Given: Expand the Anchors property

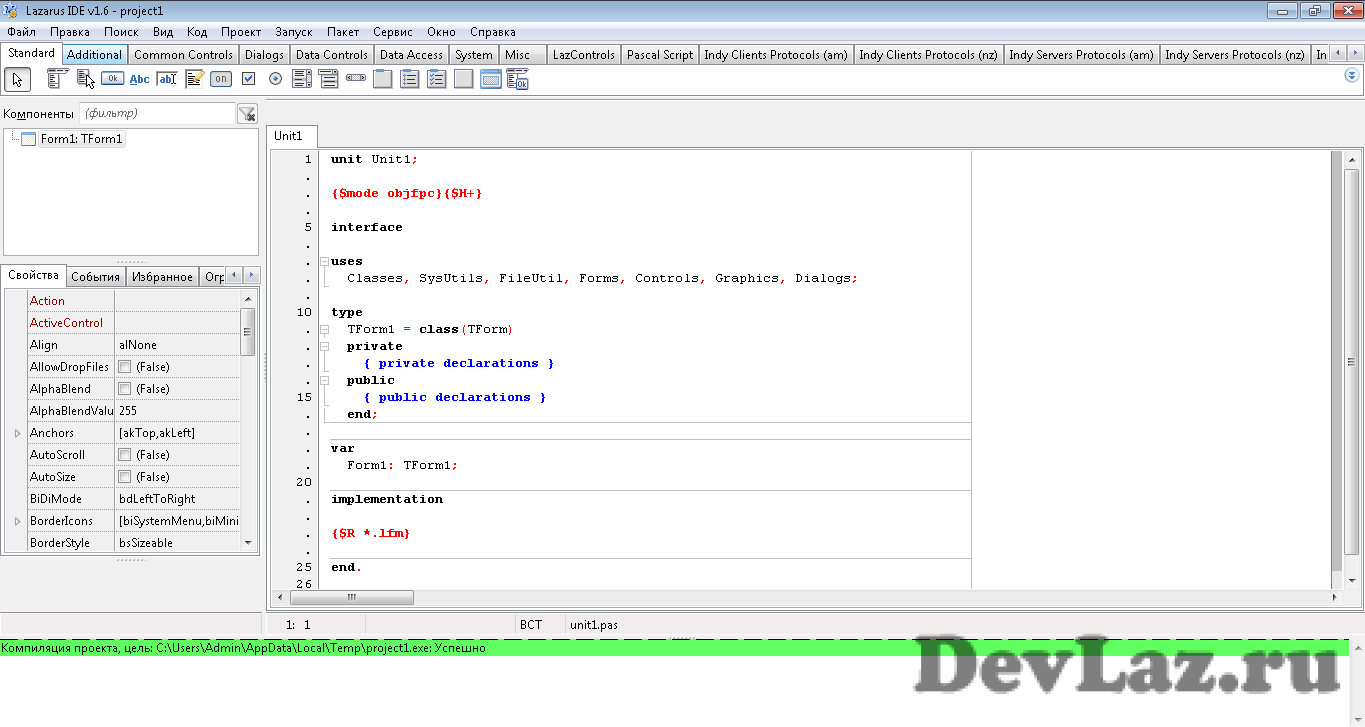Looking at the screenshot, I should point(17,433).
